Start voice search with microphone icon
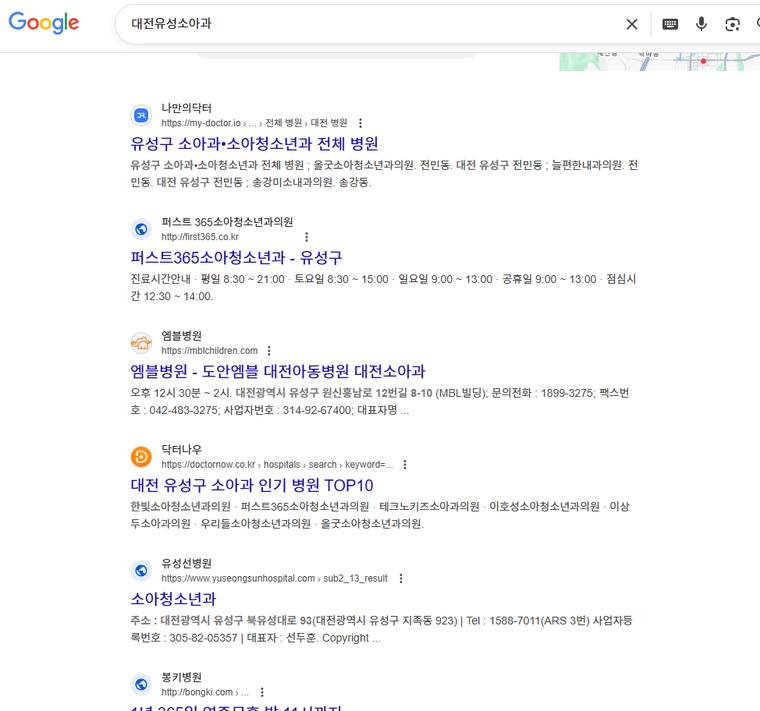760x711 pixels. coord(701,24)
